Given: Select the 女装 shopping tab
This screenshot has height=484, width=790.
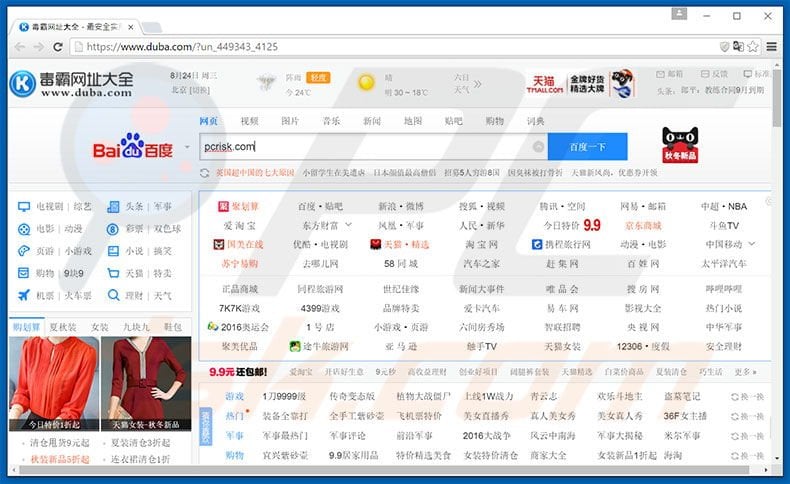Looking at the screenshot, I should pyautogui.click(x=99, y=327).
